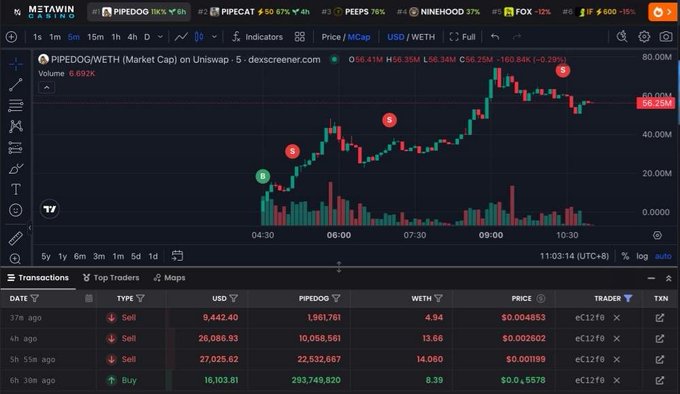Image resolution: width=680 pixels, height=394 pixels.
Task: Open the WETH column filter
Action: pyautogui.click(x=438, y=298)
